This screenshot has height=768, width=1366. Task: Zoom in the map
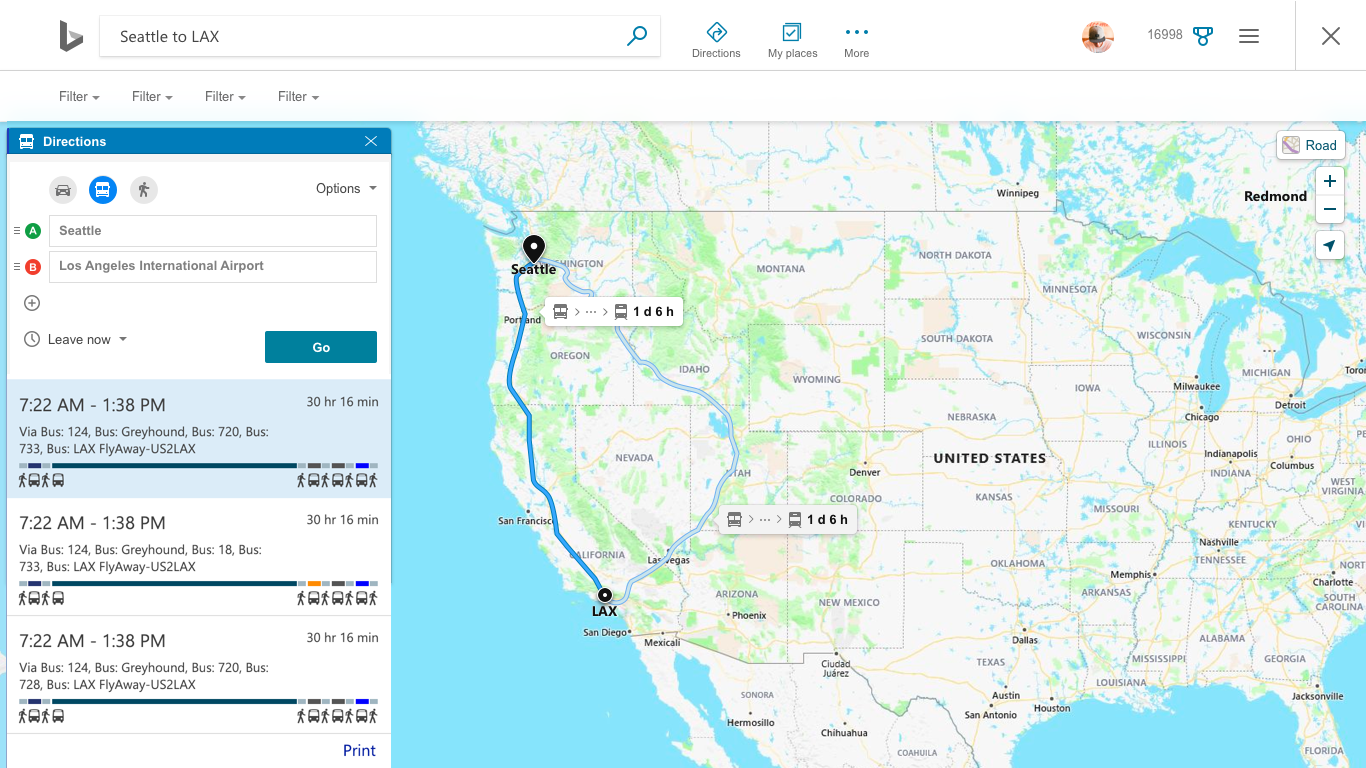pyautogui.click(x=1330, y=182)
